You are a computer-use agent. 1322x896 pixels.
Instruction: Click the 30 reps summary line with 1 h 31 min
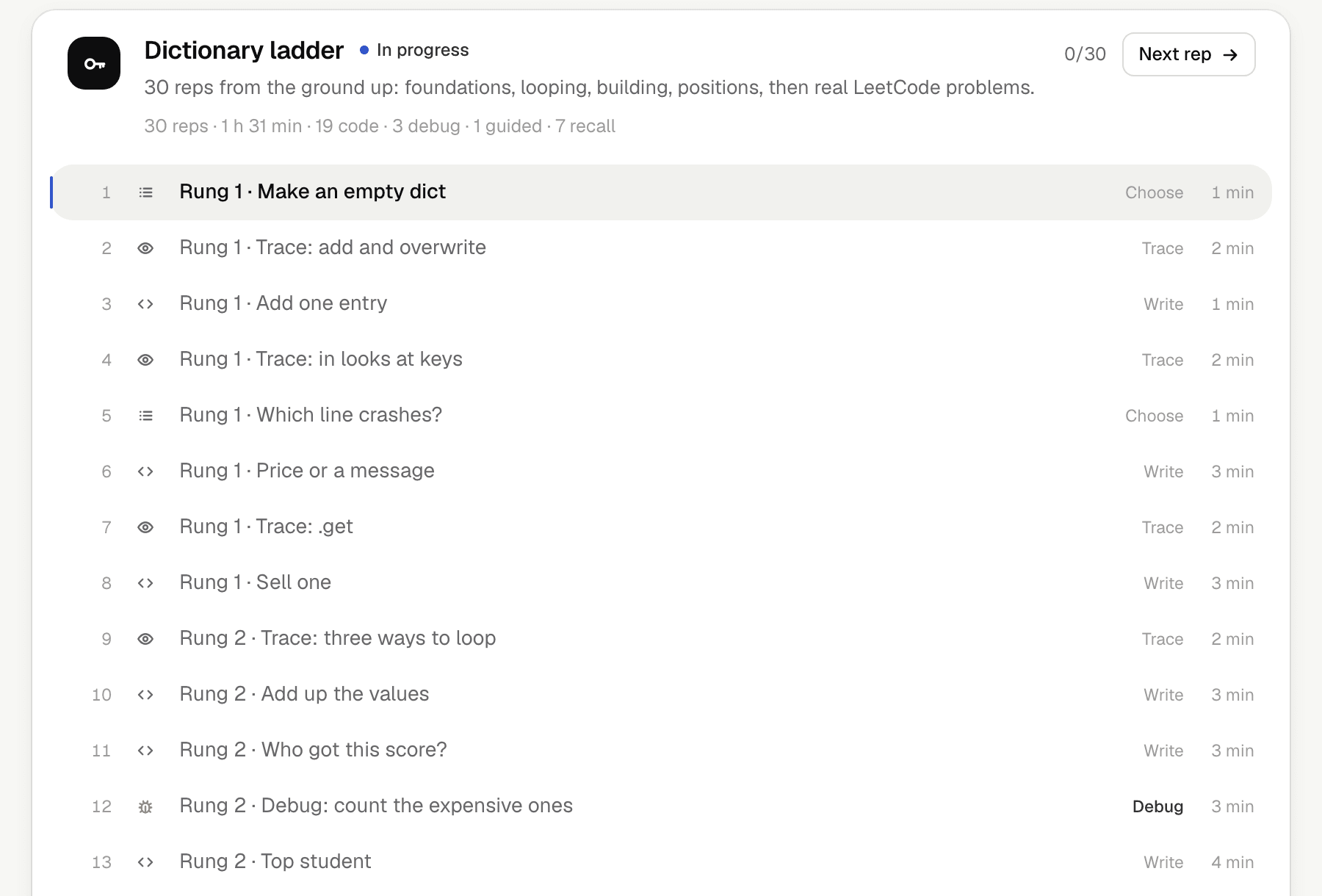[380, 126]
